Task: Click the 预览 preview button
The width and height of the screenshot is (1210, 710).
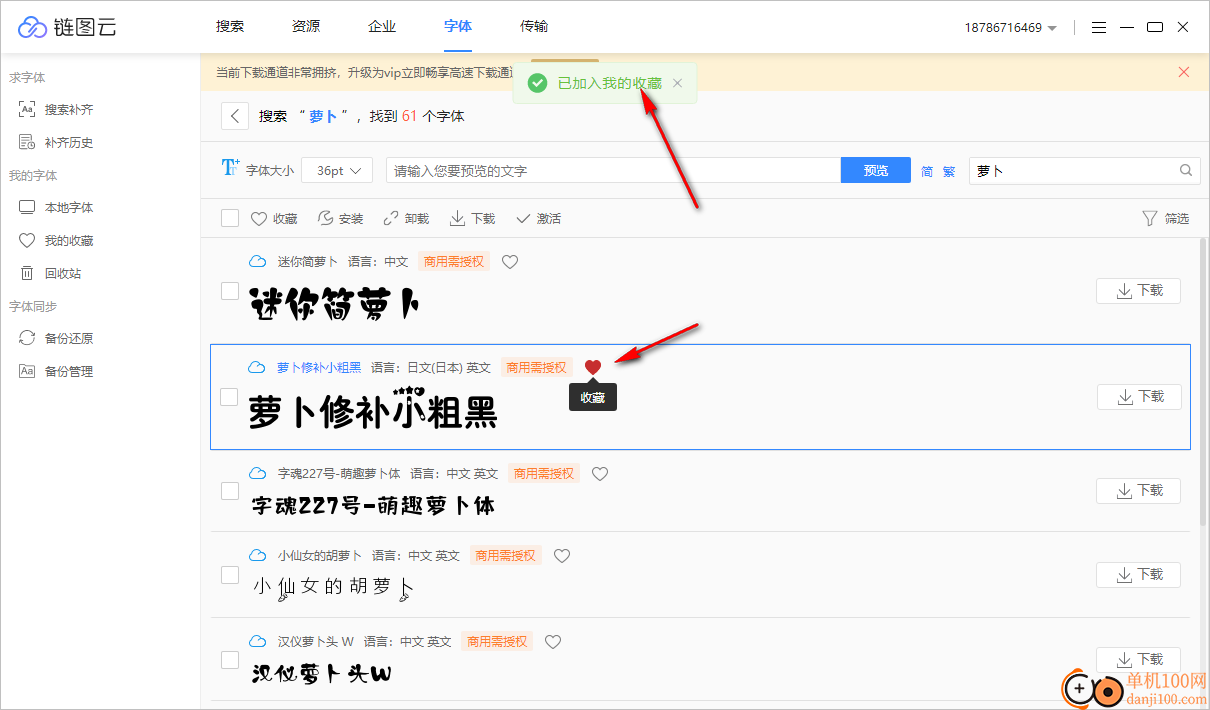Action: [875, 170]
